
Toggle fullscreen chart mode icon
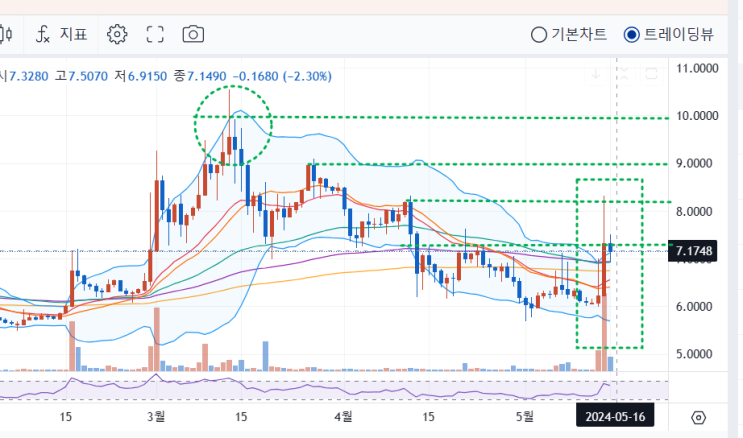pyautogui.click(x=155, y=34)
